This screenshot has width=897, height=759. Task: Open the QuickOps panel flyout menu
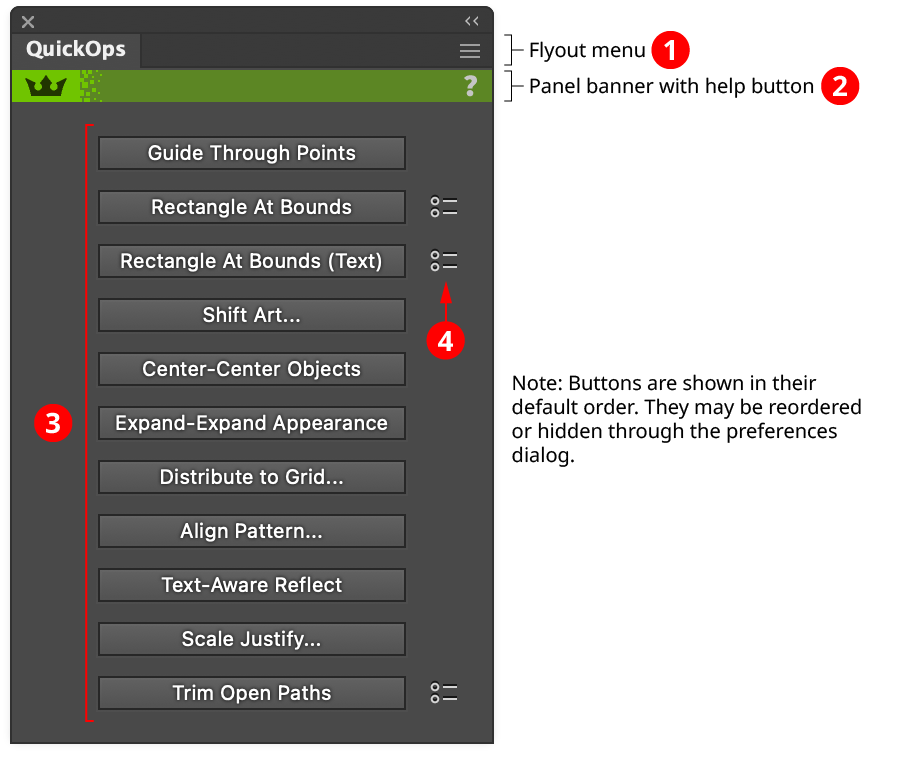[469, 51]
